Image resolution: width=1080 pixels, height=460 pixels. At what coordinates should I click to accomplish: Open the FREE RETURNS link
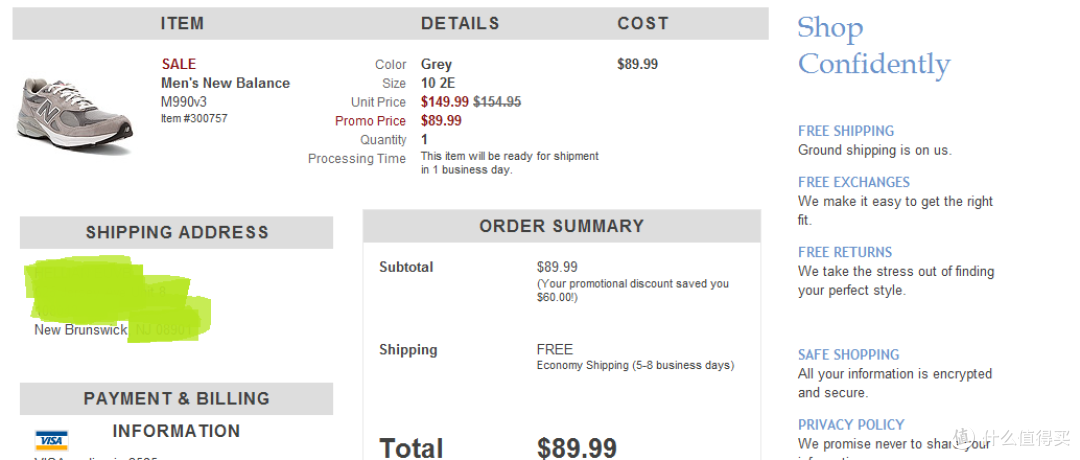845,252
